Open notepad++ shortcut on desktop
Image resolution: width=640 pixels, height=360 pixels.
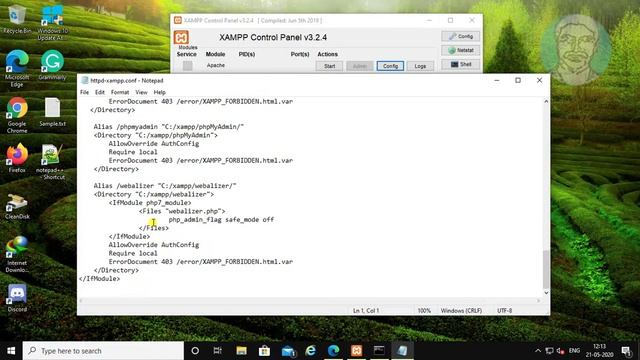pos(51,162)
